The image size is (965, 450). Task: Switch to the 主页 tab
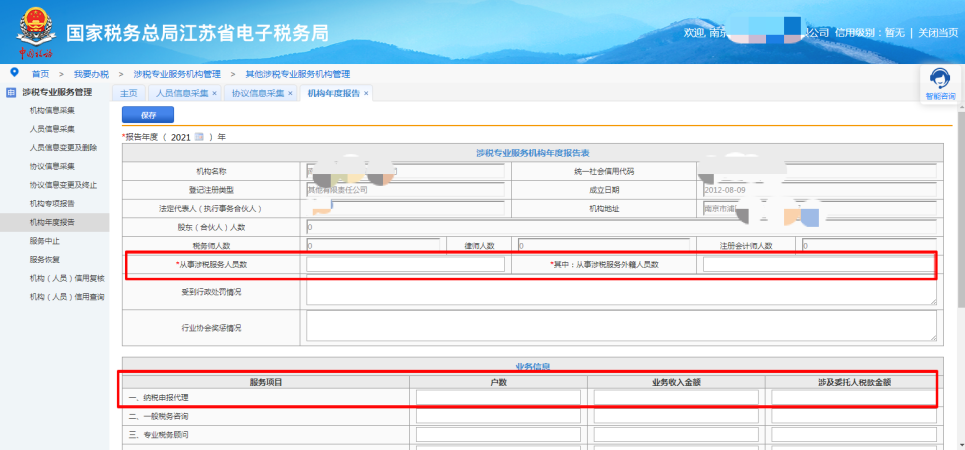(x=128, y=93)
